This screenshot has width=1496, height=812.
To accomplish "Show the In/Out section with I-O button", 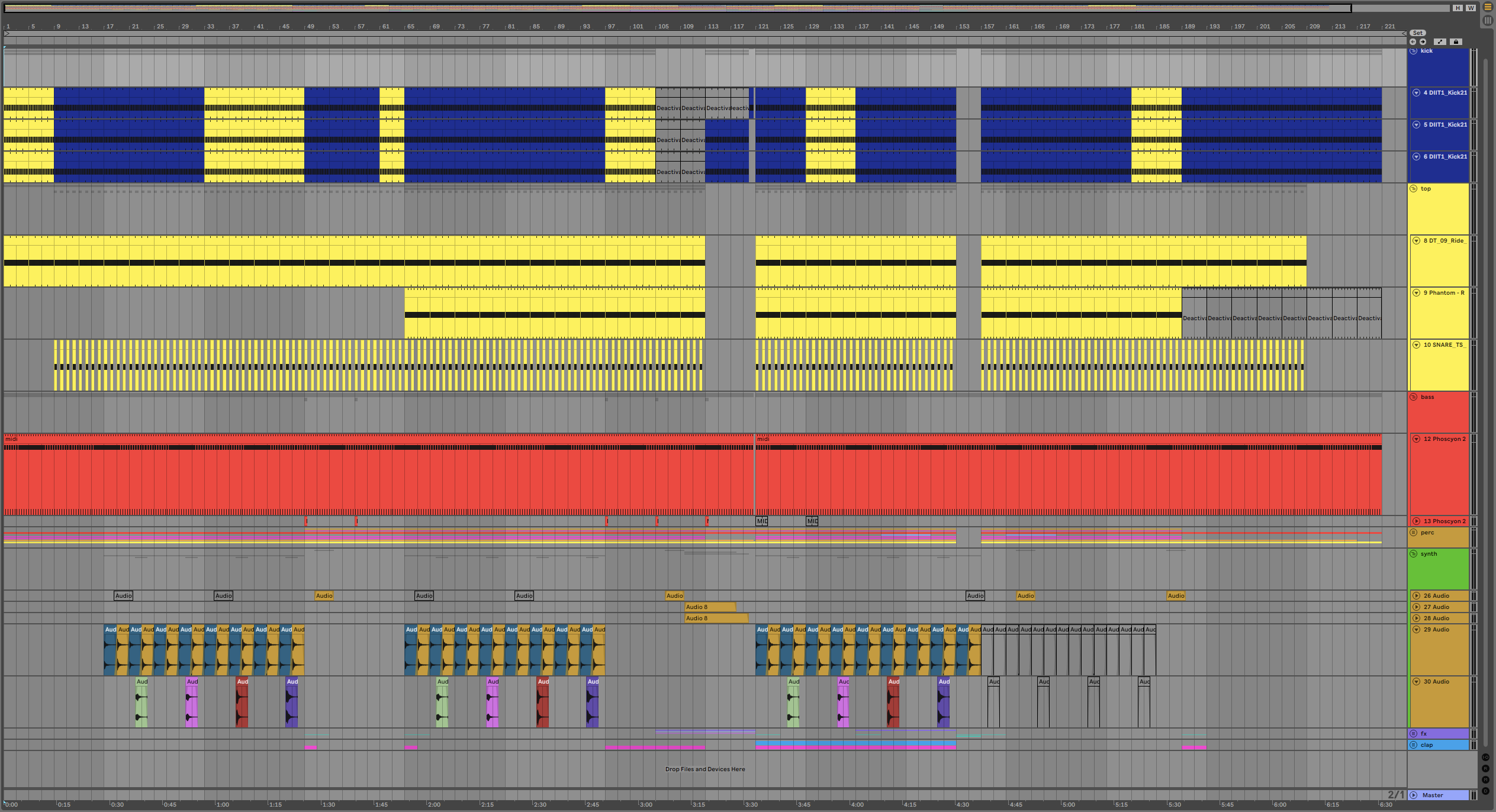I will (1485, 758).
